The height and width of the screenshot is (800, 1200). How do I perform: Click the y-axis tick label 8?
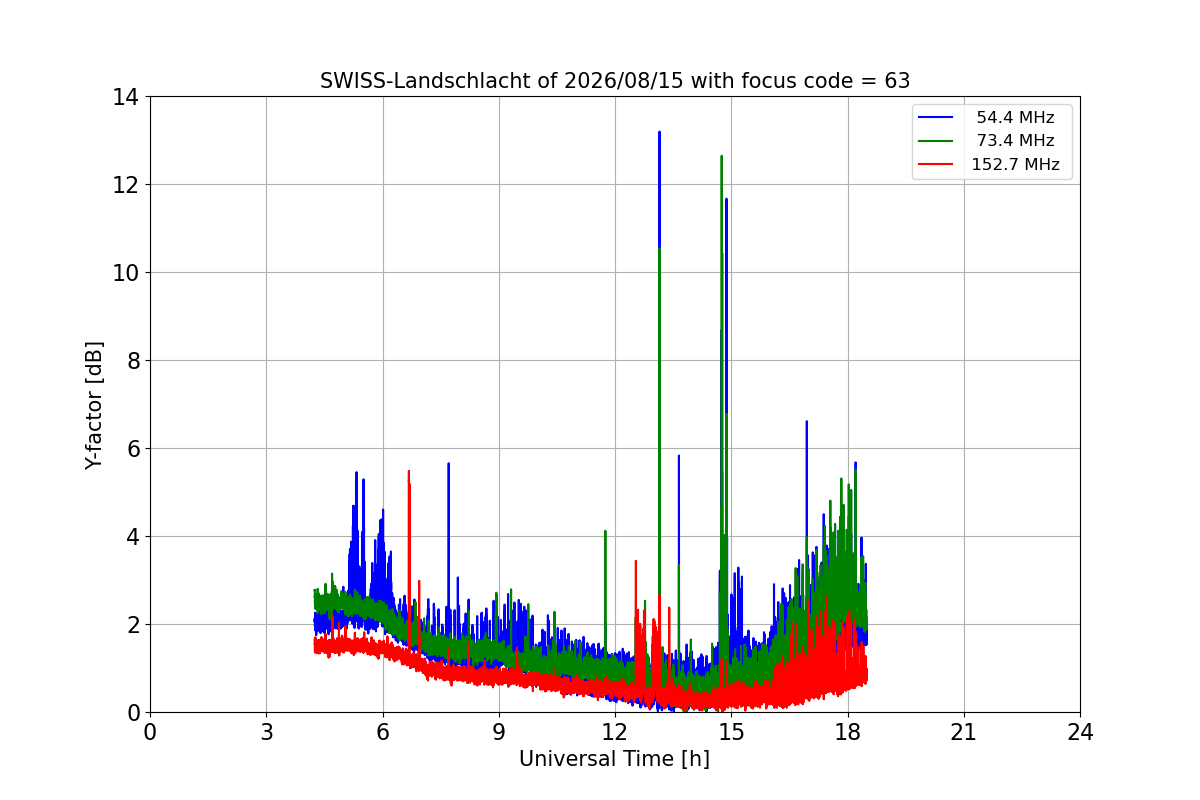(132, 361)
